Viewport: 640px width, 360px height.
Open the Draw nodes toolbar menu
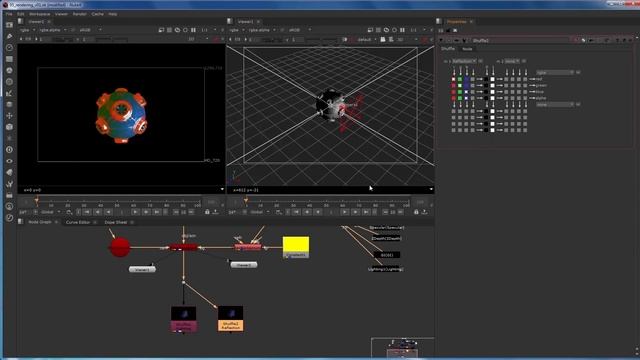tap(9, 36)
